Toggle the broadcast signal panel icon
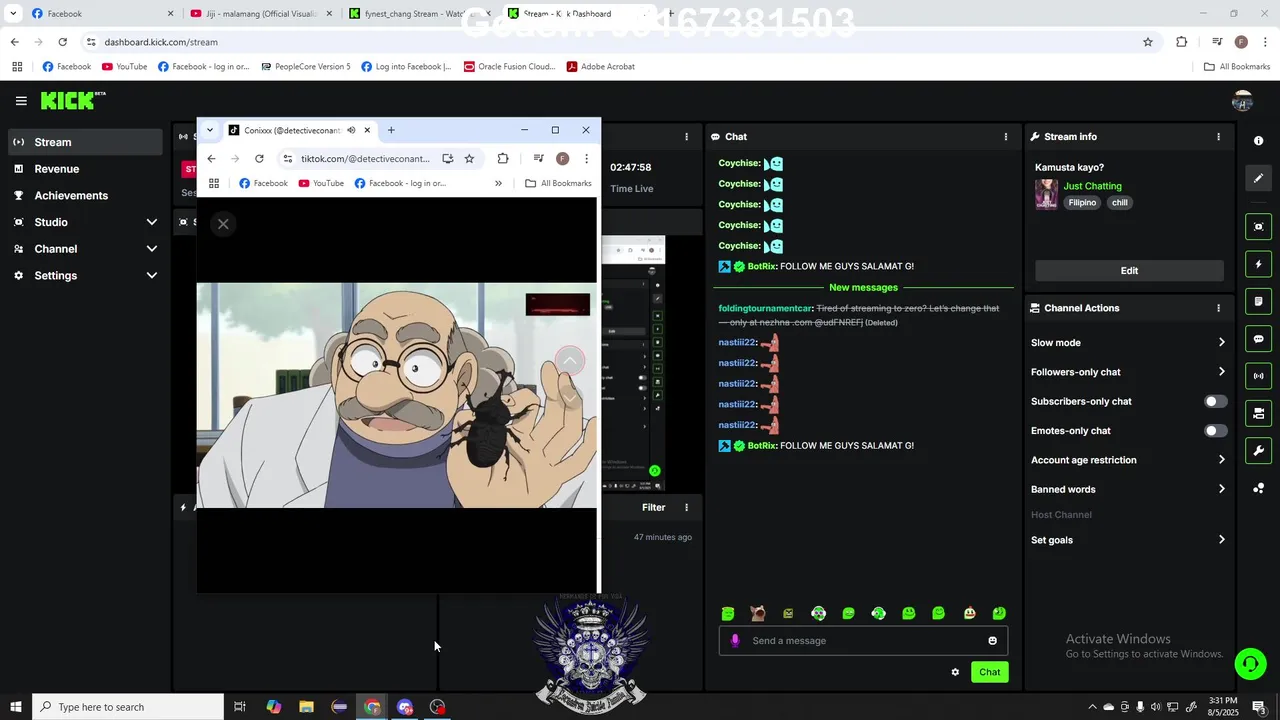 (x=1258, y=376)
